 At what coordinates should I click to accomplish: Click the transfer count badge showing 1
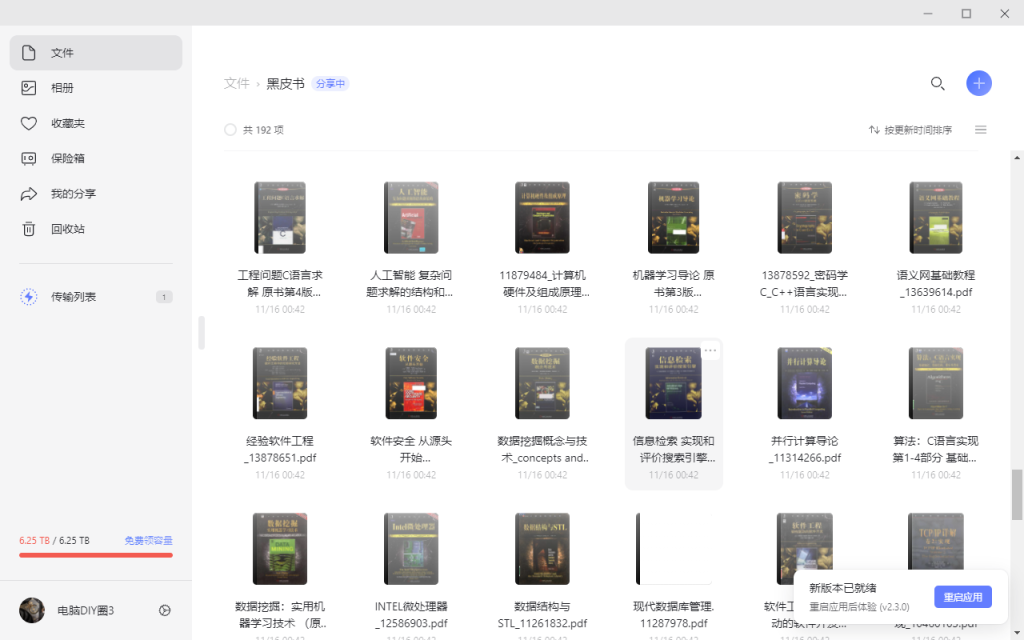[164, 297]
